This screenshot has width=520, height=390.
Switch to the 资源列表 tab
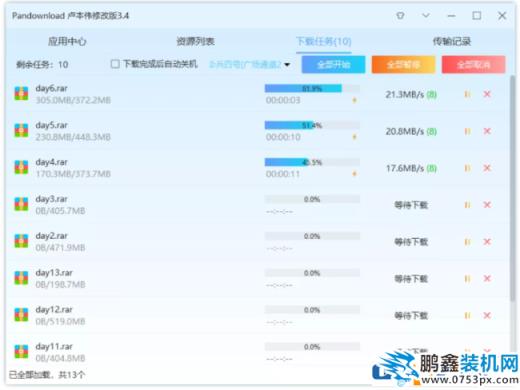click(195, 41)
